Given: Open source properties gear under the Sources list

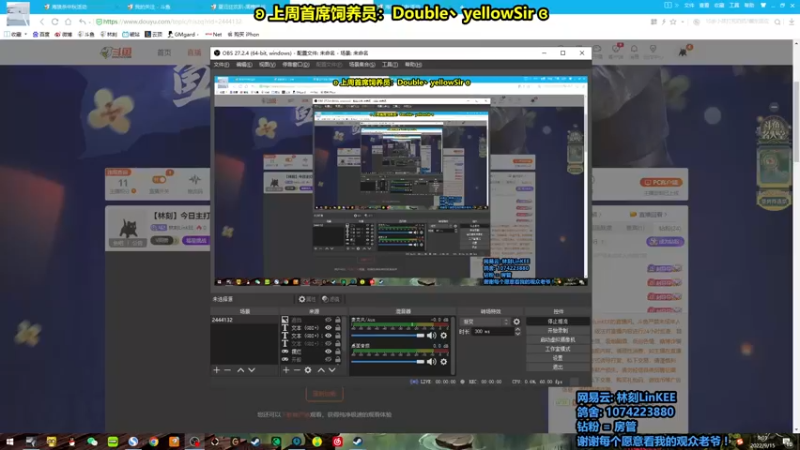Looking at the screenshot, I should click(308, 370).
